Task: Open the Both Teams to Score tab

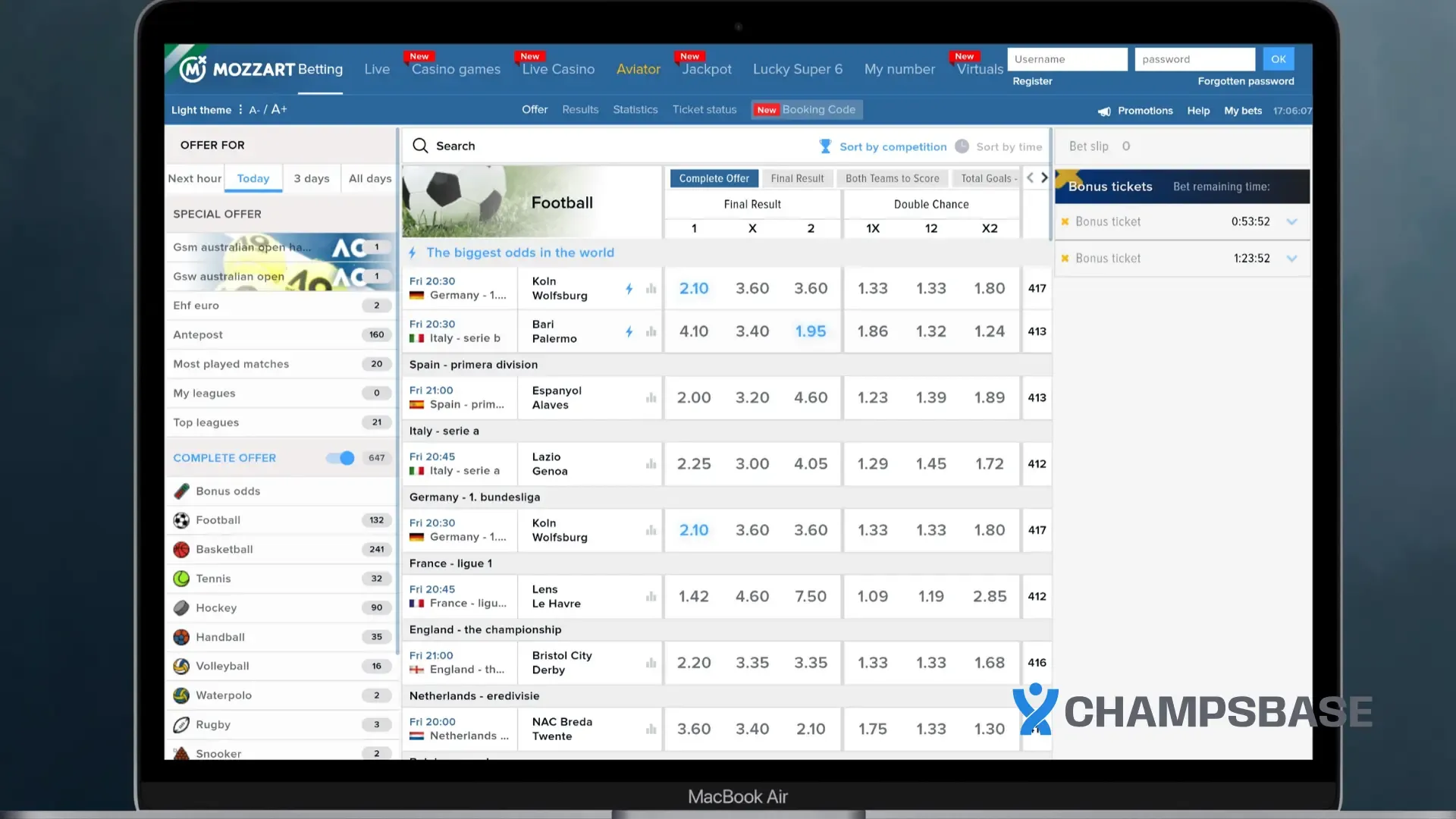Action: click(892, 178)
